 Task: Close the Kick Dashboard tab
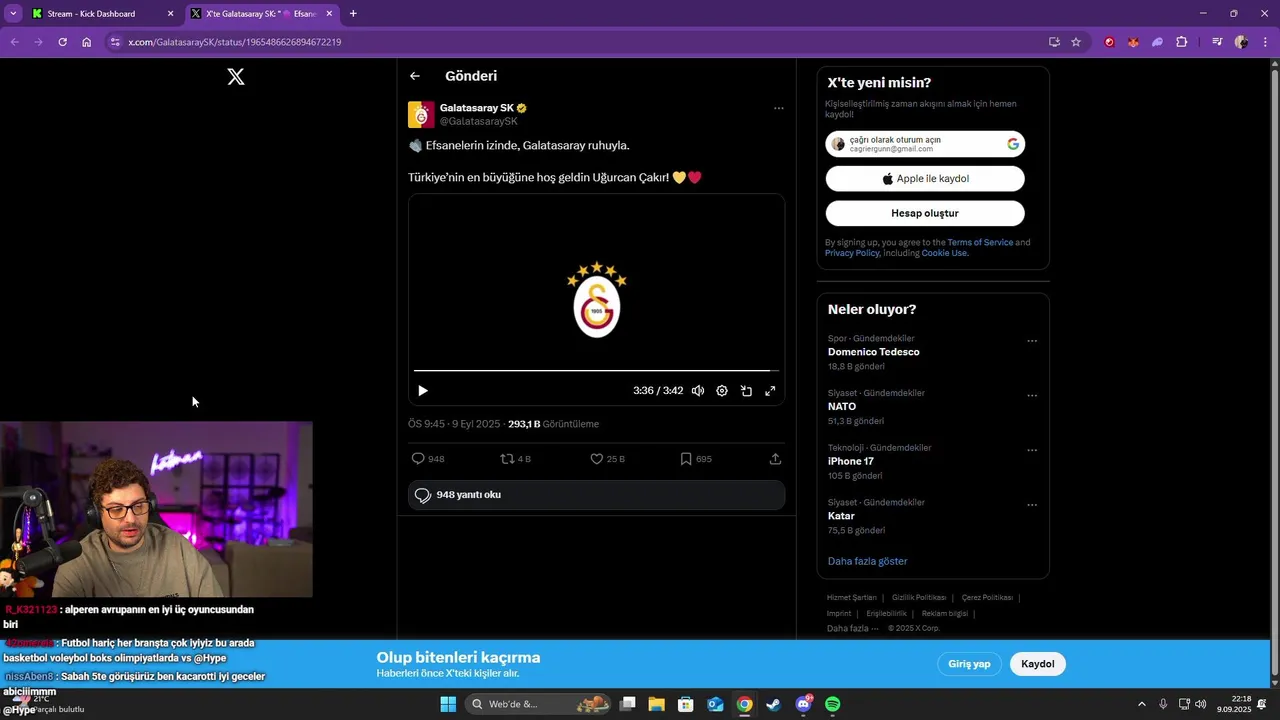170,14
